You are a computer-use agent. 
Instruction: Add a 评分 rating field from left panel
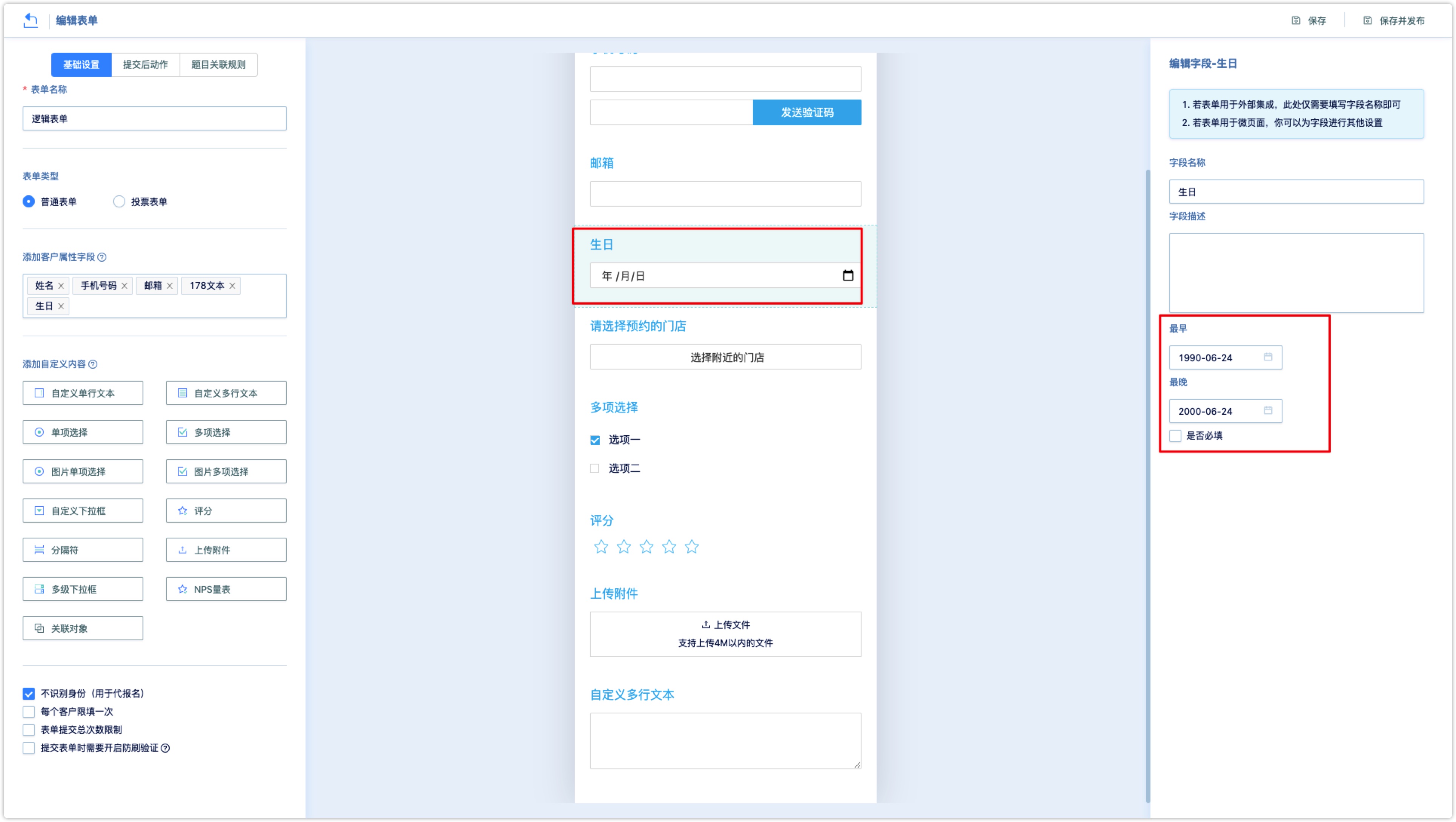click(x=226, y=511)
